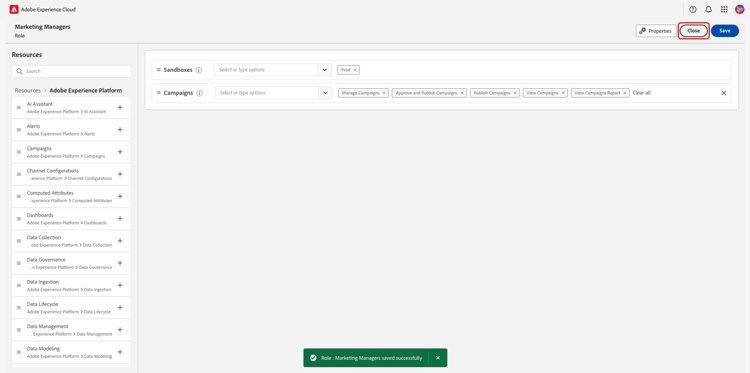Click the View Campaigns Report tag label
750x373 pixels.
(597, 93)
